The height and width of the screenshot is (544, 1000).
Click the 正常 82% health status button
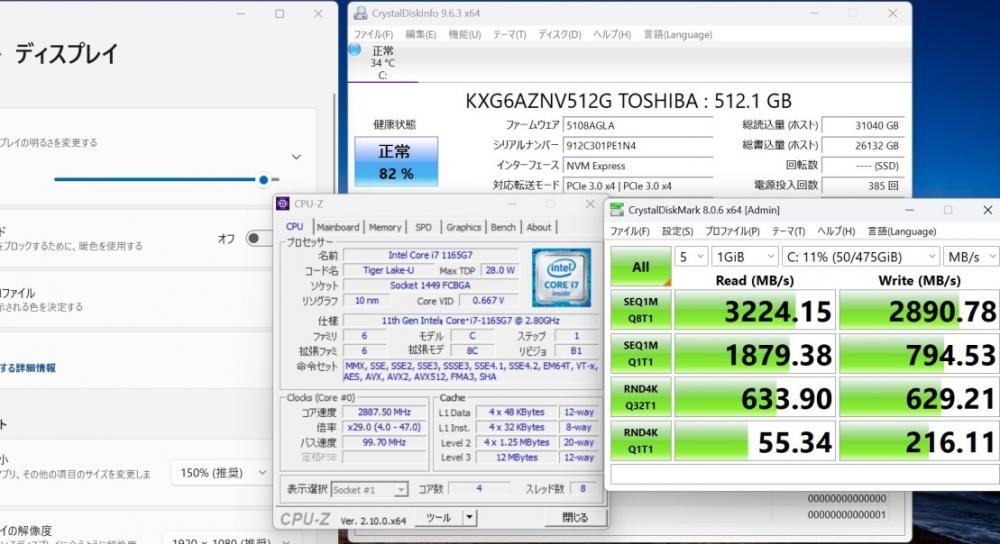point(396,161)
